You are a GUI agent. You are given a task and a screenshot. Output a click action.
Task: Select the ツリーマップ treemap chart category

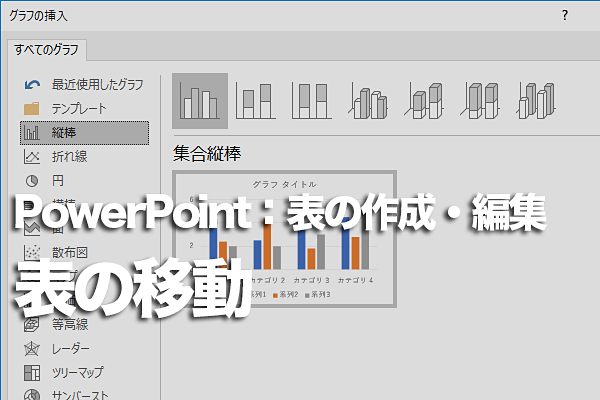coord(84,372)
